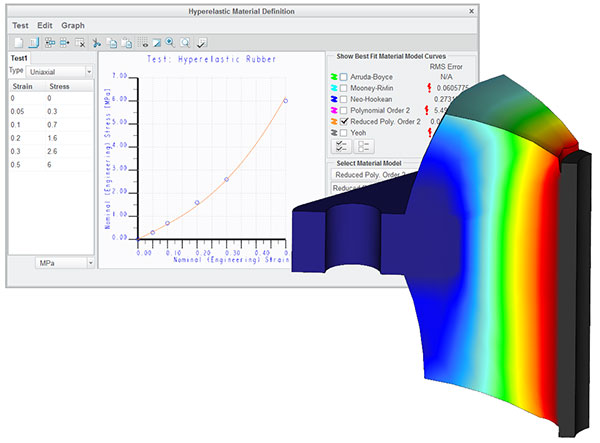The width and height of the screenshot is (600, 443).
Task: Click the paste clipboard icon
Action: (x=127, y=43)
